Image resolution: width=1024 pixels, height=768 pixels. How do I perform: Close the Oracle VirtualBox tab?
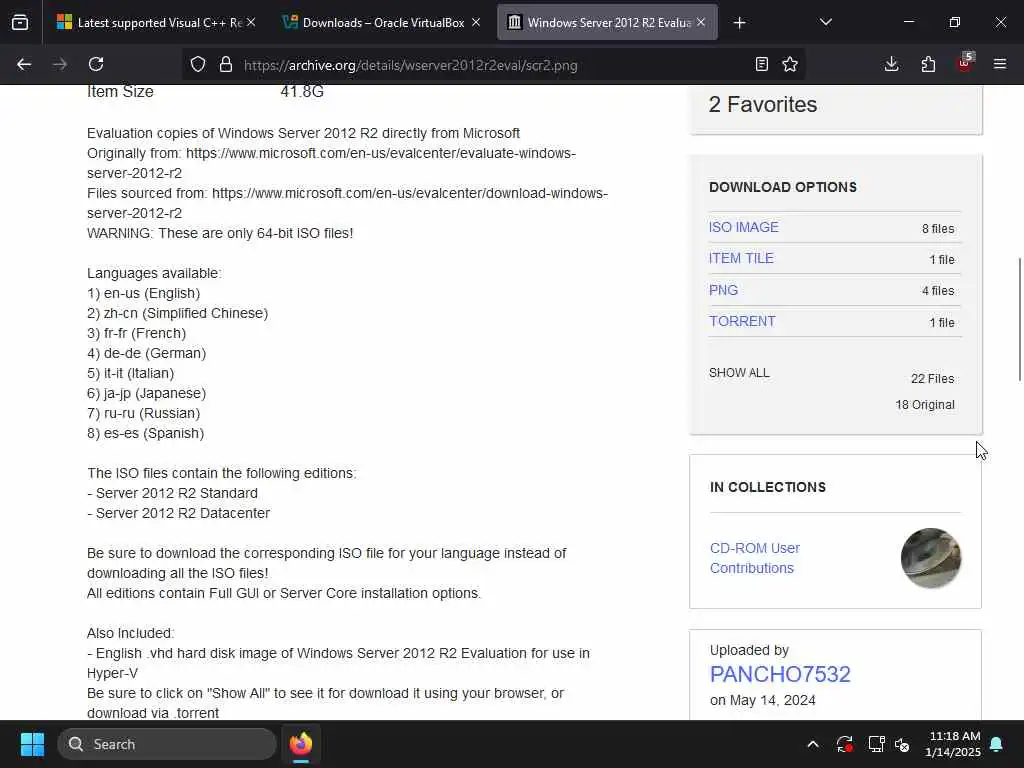click(476, 23)
